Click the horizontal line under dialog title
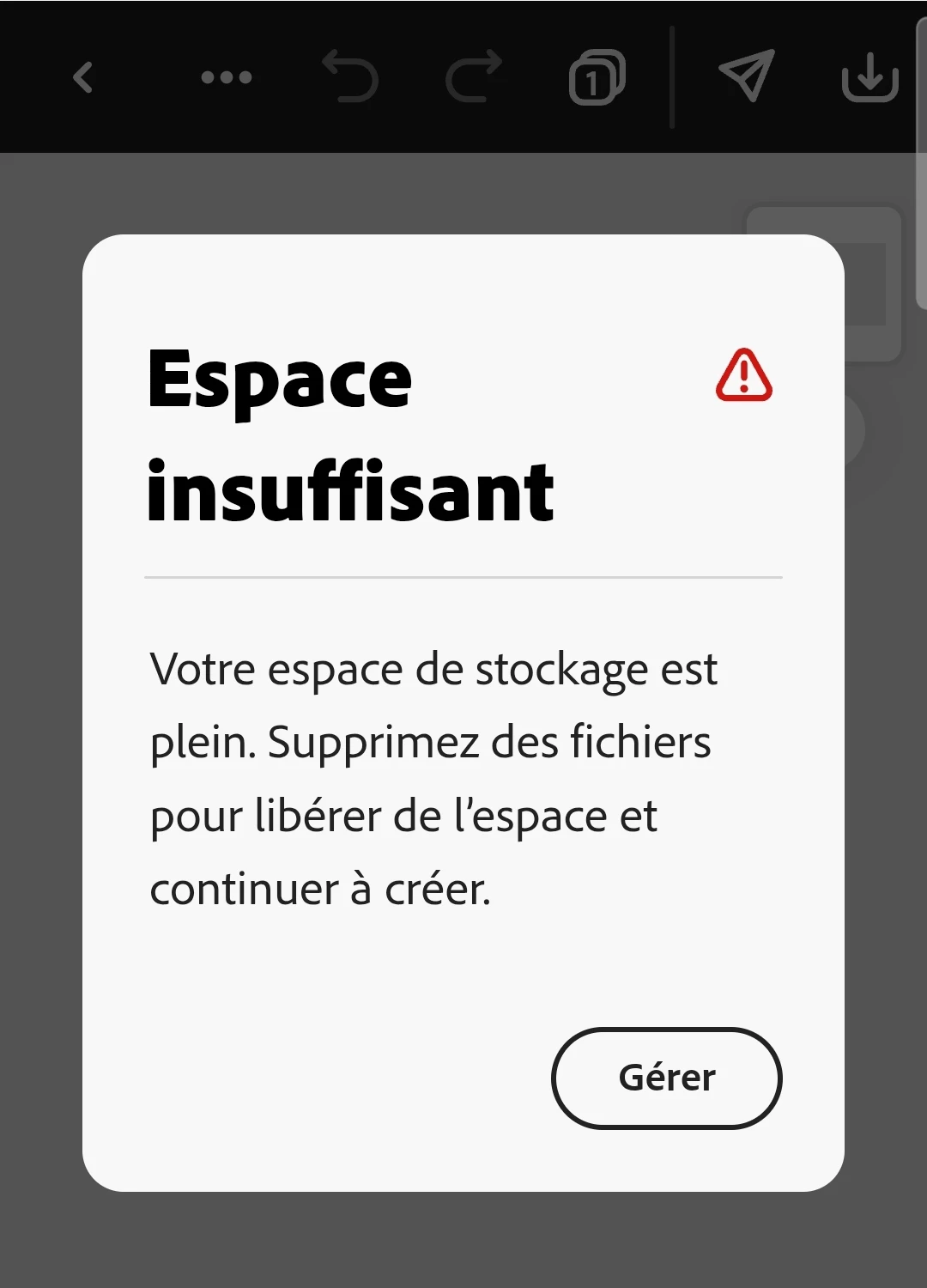This screenshot has height=1288, width=927. pos(463,577)
